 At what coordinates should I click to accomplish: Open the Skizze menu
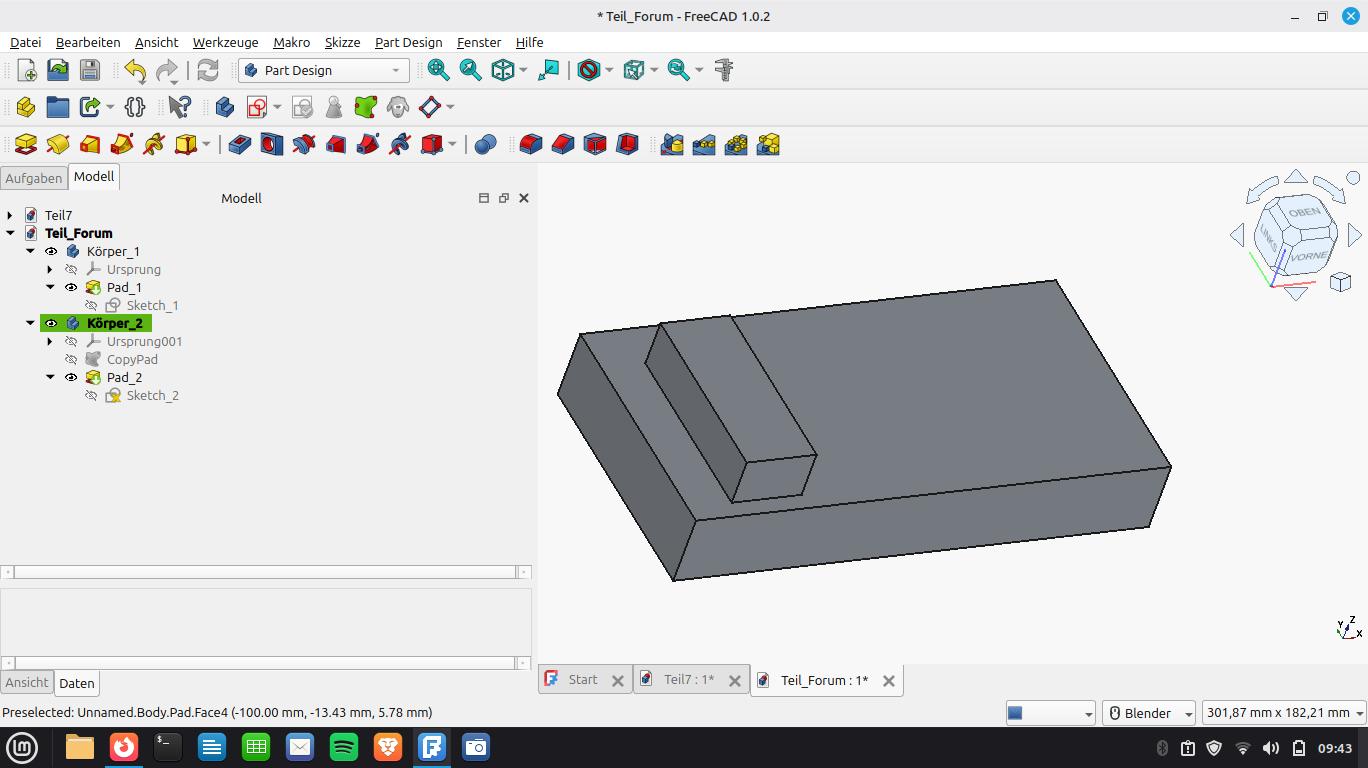[x=342, y=42]
